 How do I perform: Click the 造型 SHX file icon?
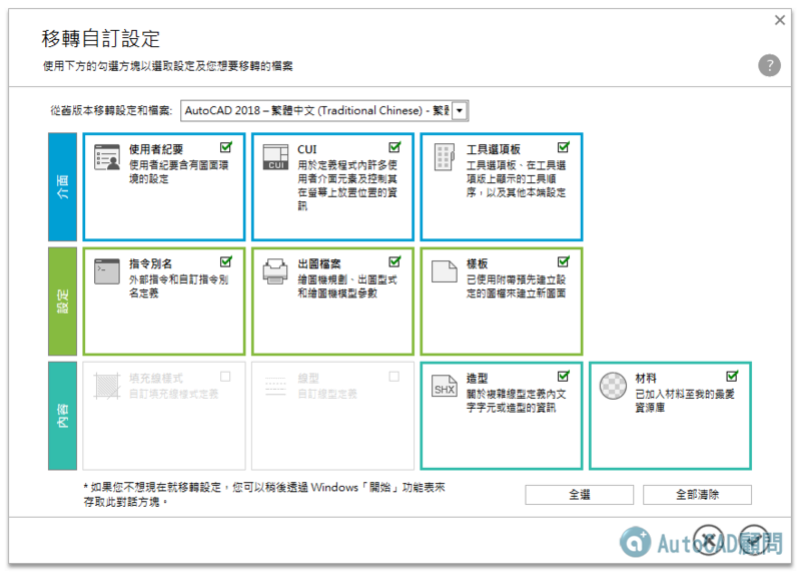(444, 386)
